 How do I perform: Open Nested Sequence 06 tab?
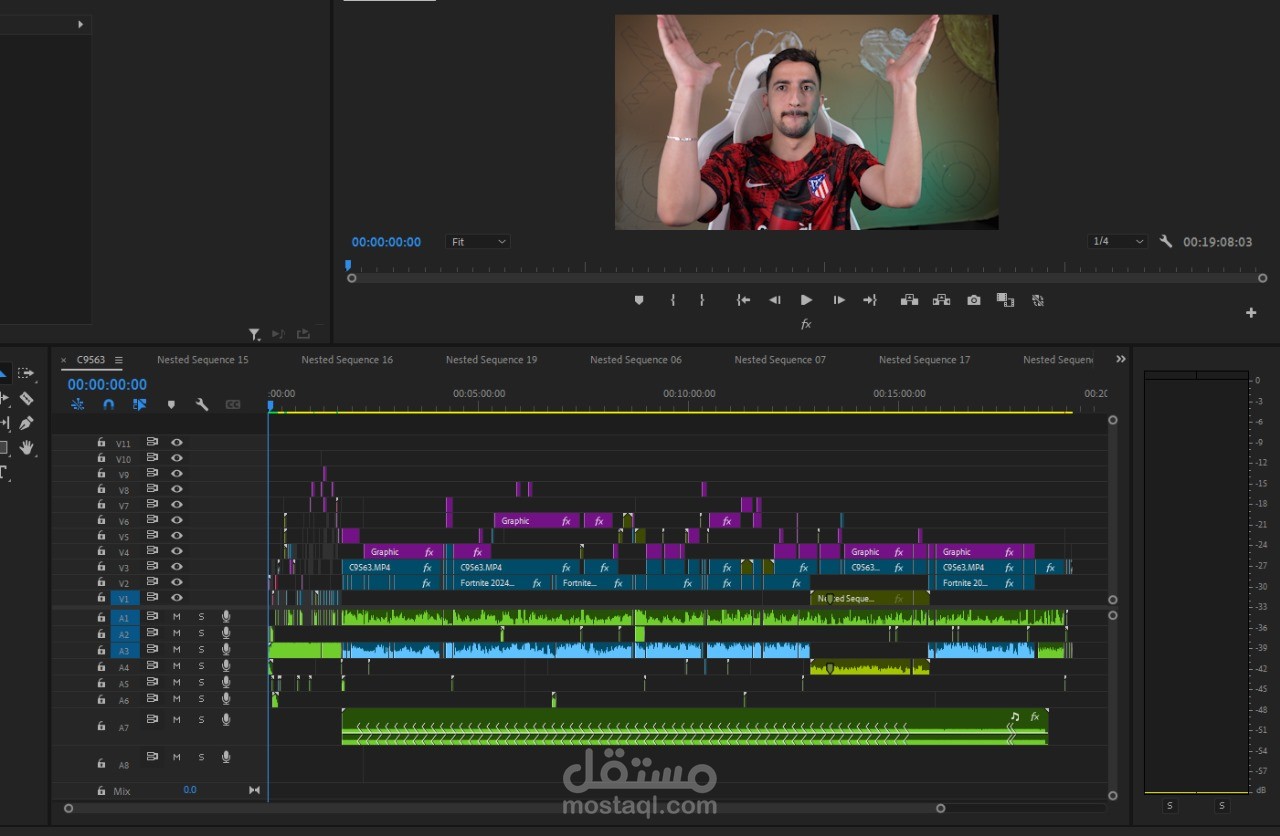pyautogui.click(x=636, y=360)
